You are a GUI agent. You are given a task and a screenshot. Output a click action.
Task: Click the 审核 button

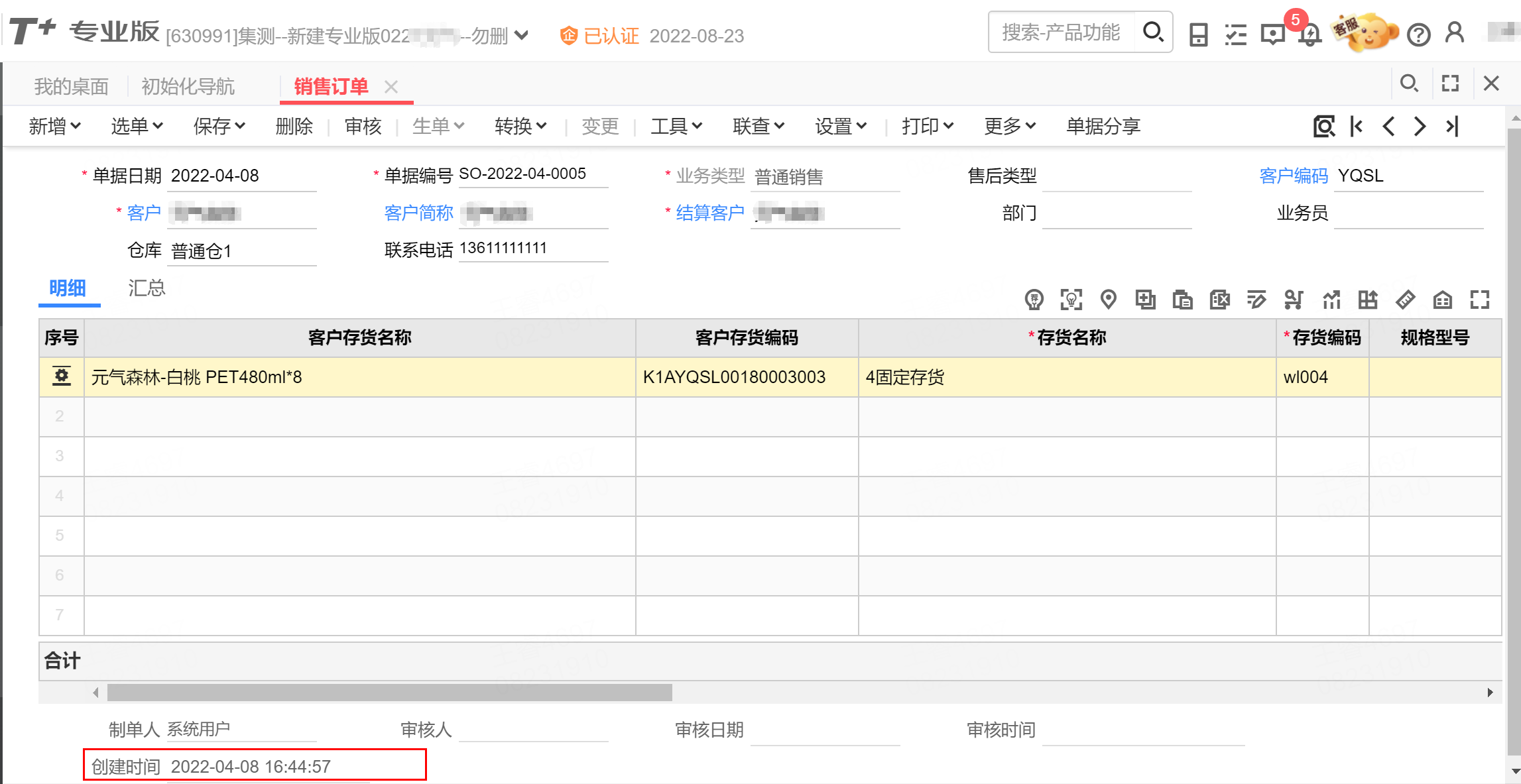coord(363,126)
